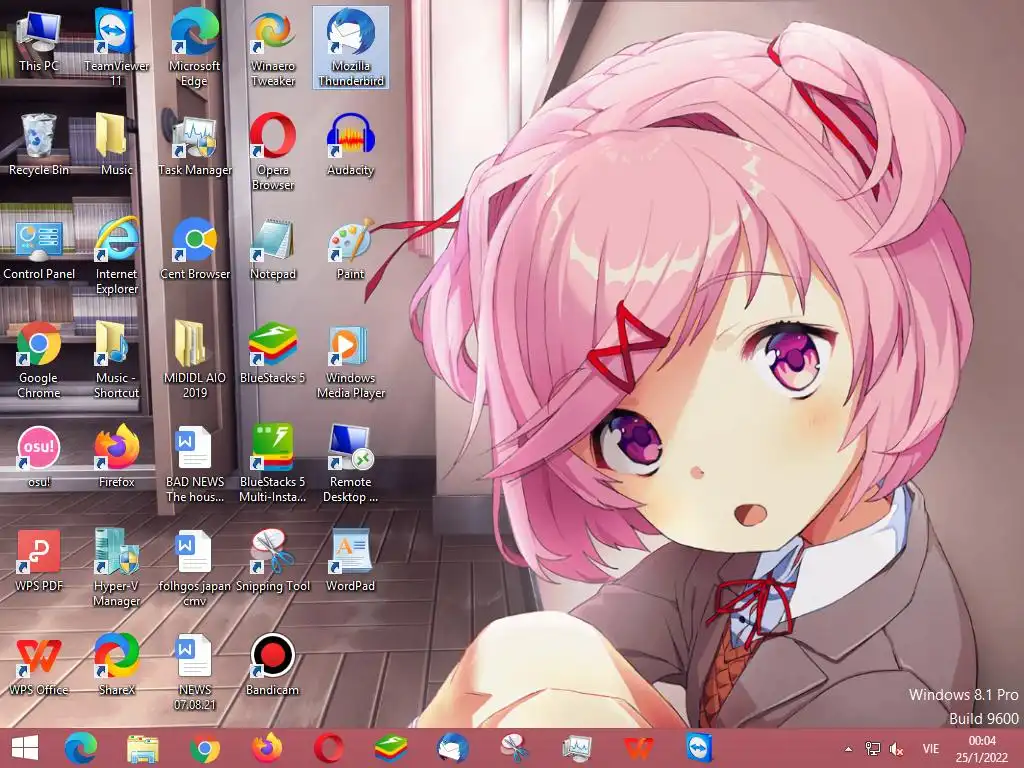Select the WPS PDF desktop shortcut
Image resolution: width=1024 pixels, height=768 pixels.
tap(39, 561)
